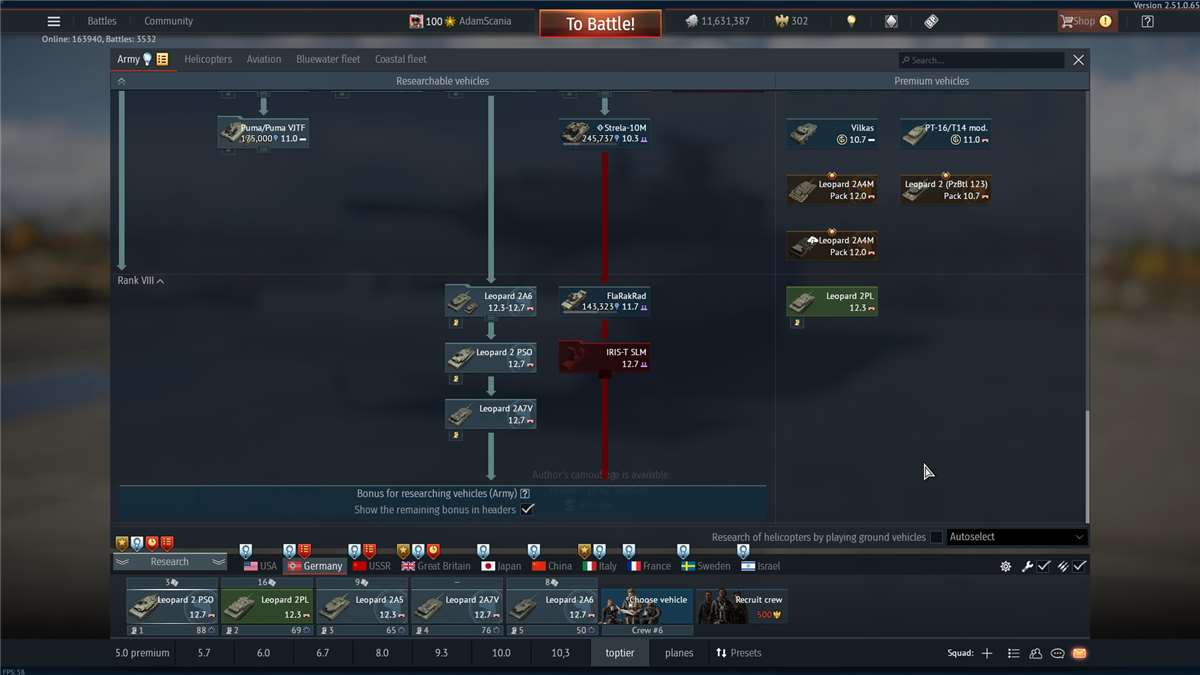Uncheck Show the remaining bonus in headers
This screenshot has width=1200, height=675.
click(529, 509)
